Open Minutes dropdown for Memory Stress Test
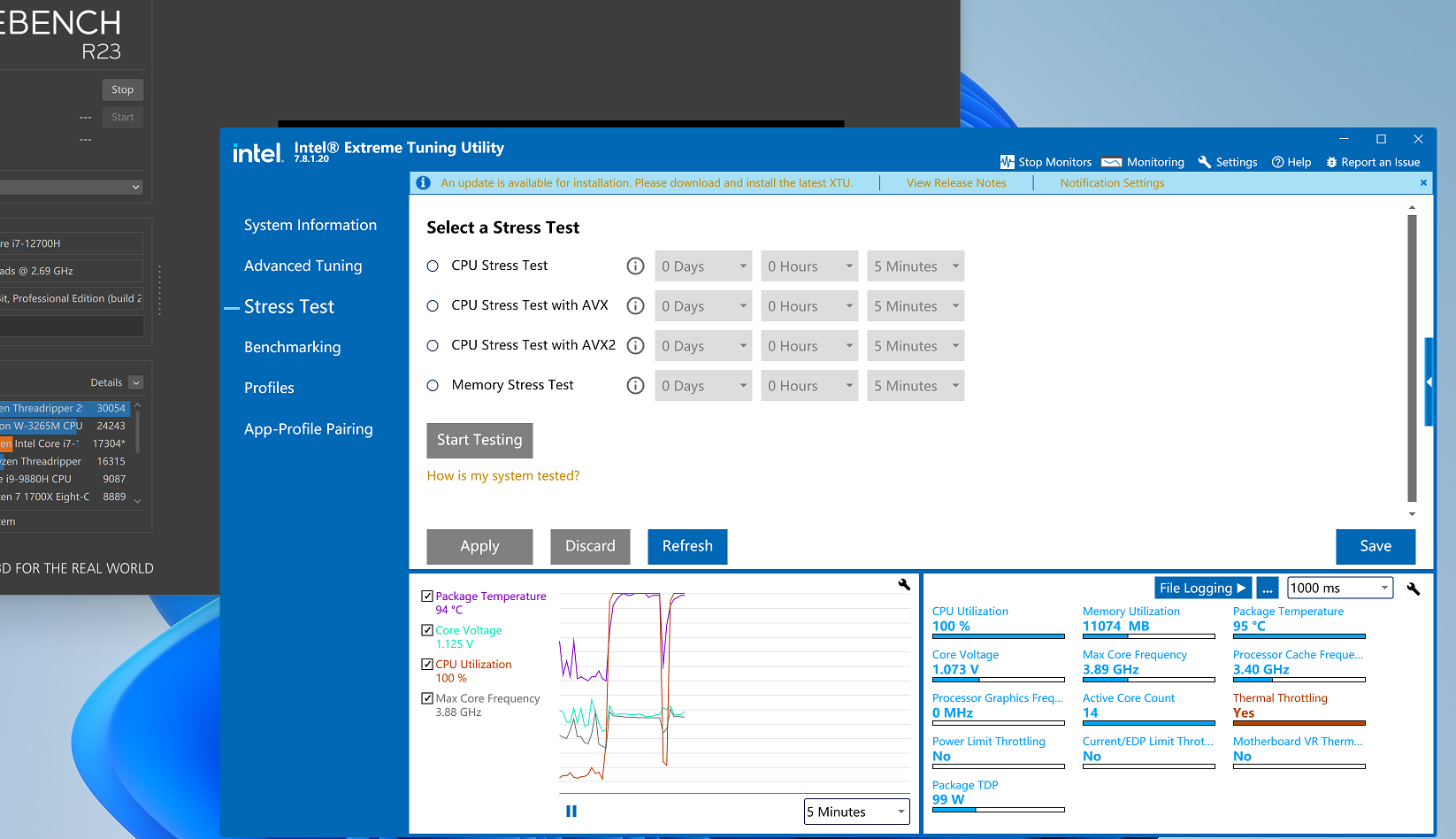The height and width of the screenshot is (839, 1456). [x=916, y=386]
